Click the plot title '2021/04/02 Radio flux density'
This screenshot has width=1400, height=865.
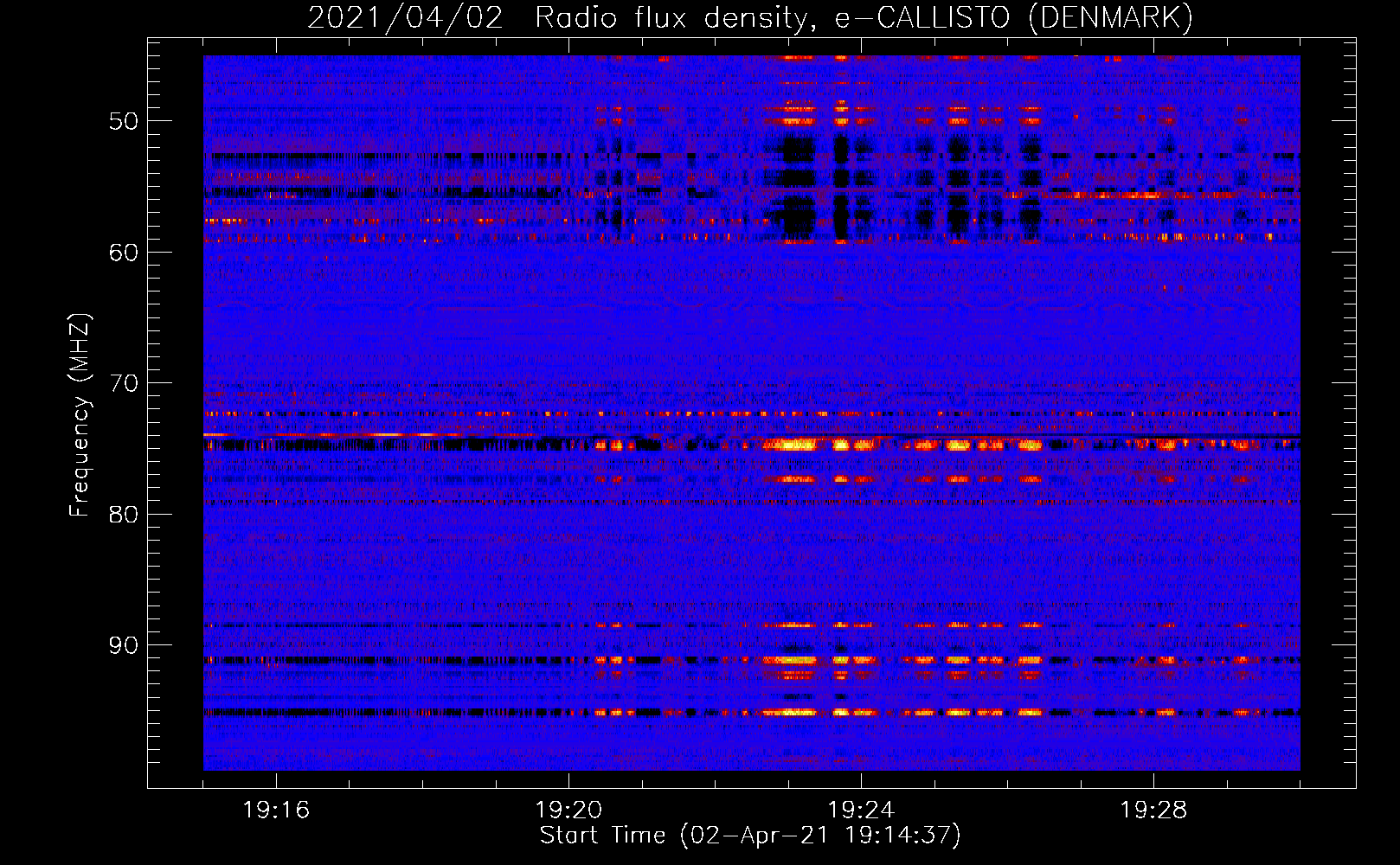[x=561, y=17]
